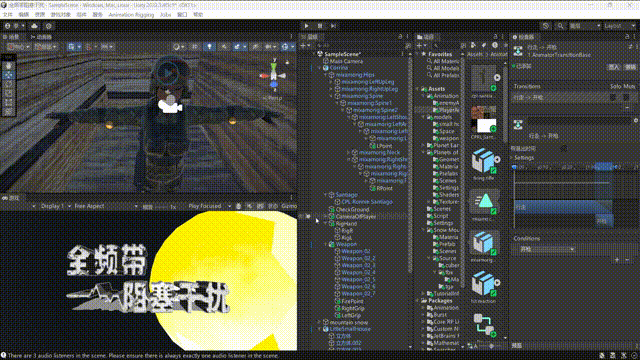Switch to the Animator tab
The image size is (640, 360).
click(41, 37)
